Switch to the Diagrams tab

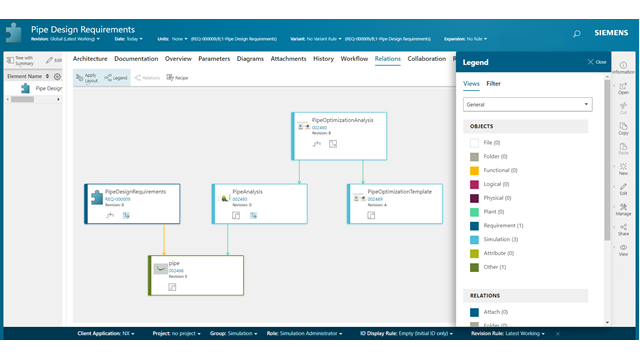[250, 59]
